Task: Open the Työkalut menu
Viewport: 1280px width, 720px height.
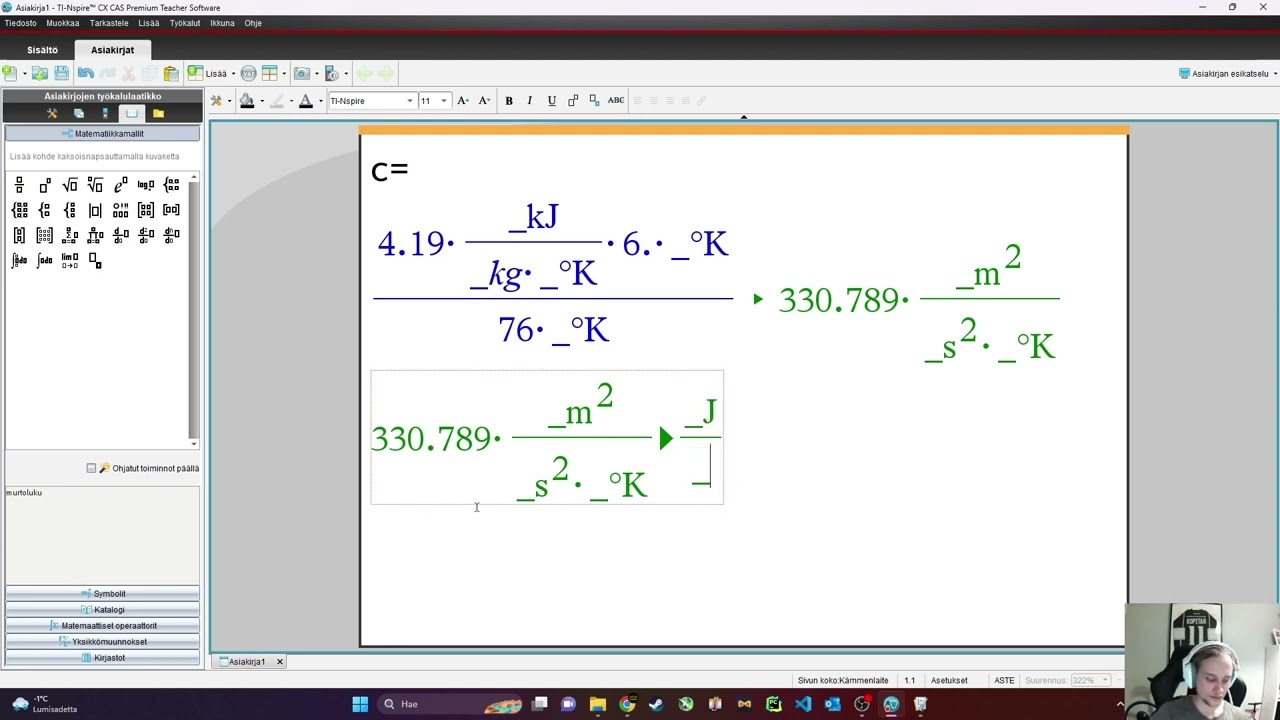Action: [x=185, y=23]
